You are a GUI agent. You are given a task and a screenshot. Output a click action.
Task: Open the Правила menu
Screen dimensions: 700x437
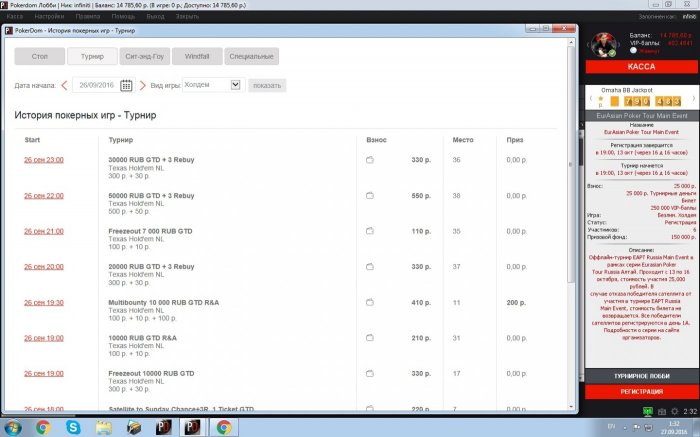click(x=88, y=17)
